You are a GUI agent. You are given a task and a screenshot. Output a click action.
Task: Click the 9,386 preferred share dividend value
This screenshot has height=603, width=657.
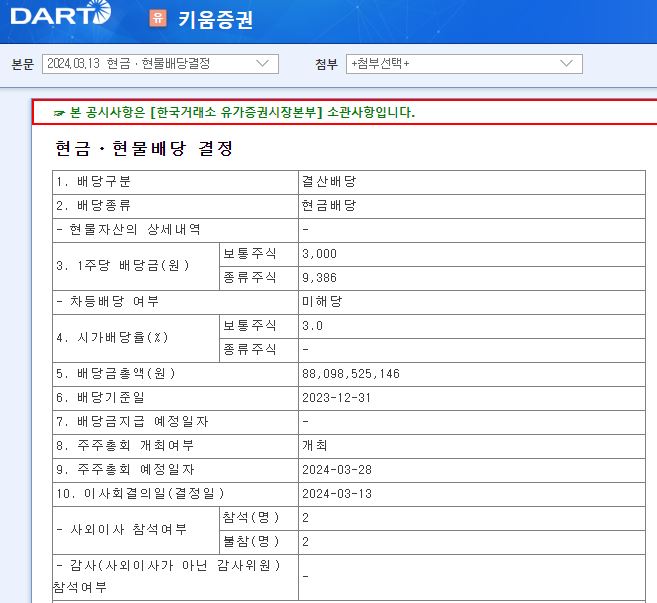319,278
